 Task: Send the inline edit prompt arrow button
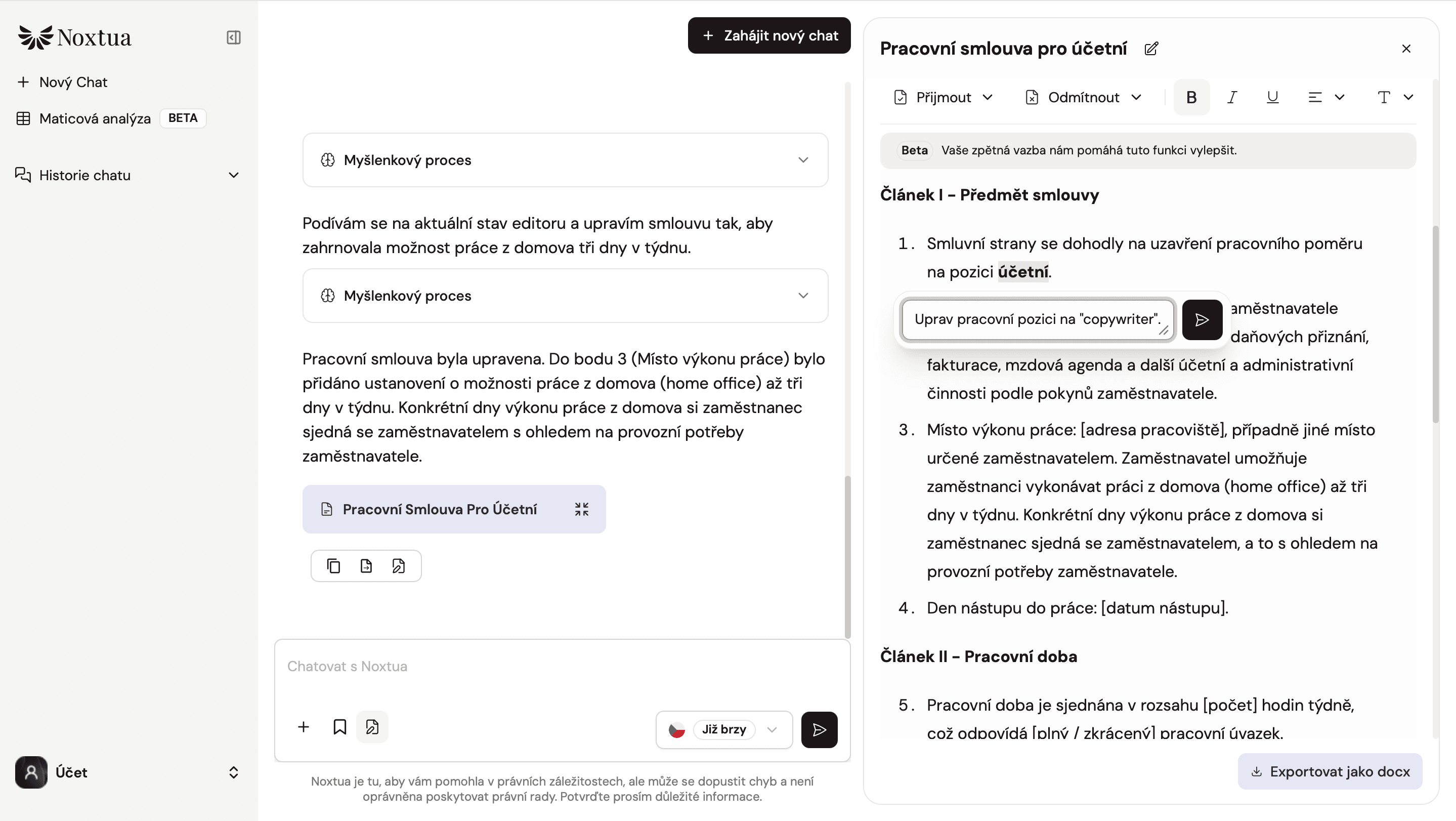click(x=1202, y=320)
